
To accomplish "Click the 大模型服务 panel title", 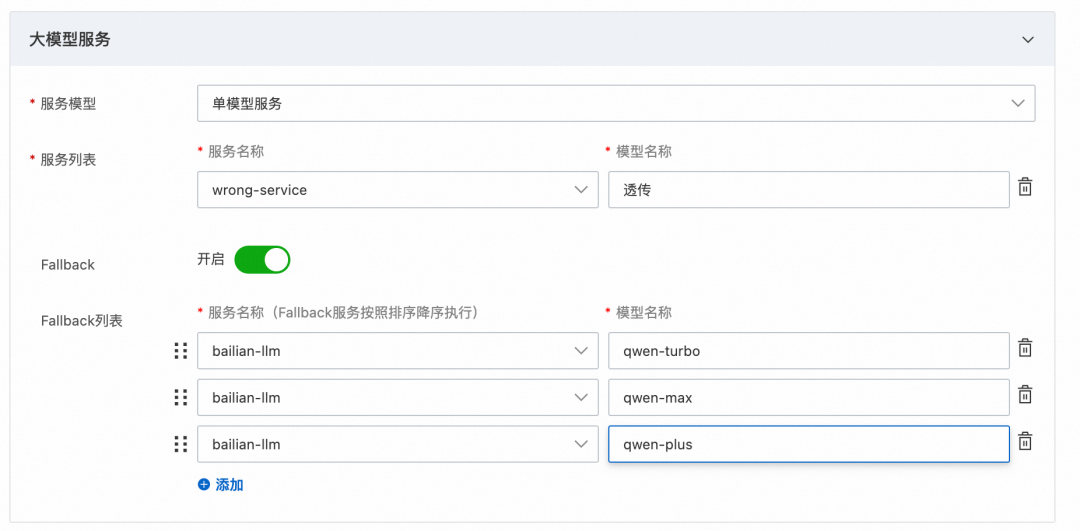I will coord(70,39).
